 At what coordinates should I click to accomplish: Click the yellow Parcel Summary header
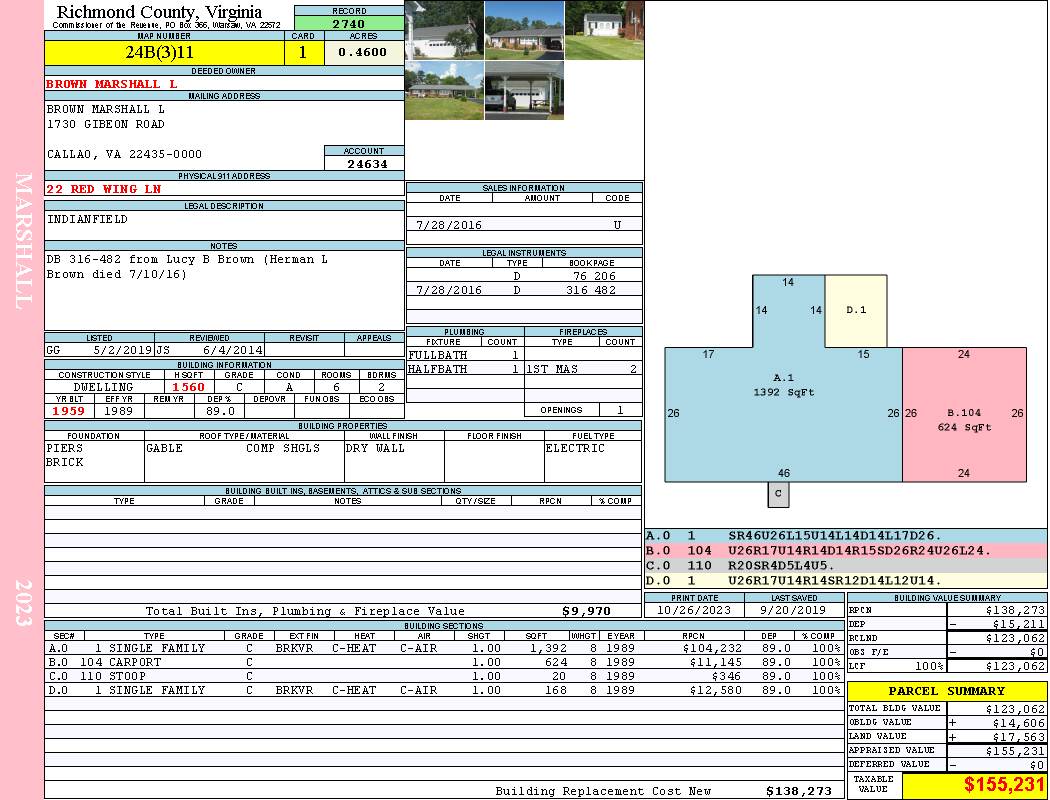pos(947,691)
